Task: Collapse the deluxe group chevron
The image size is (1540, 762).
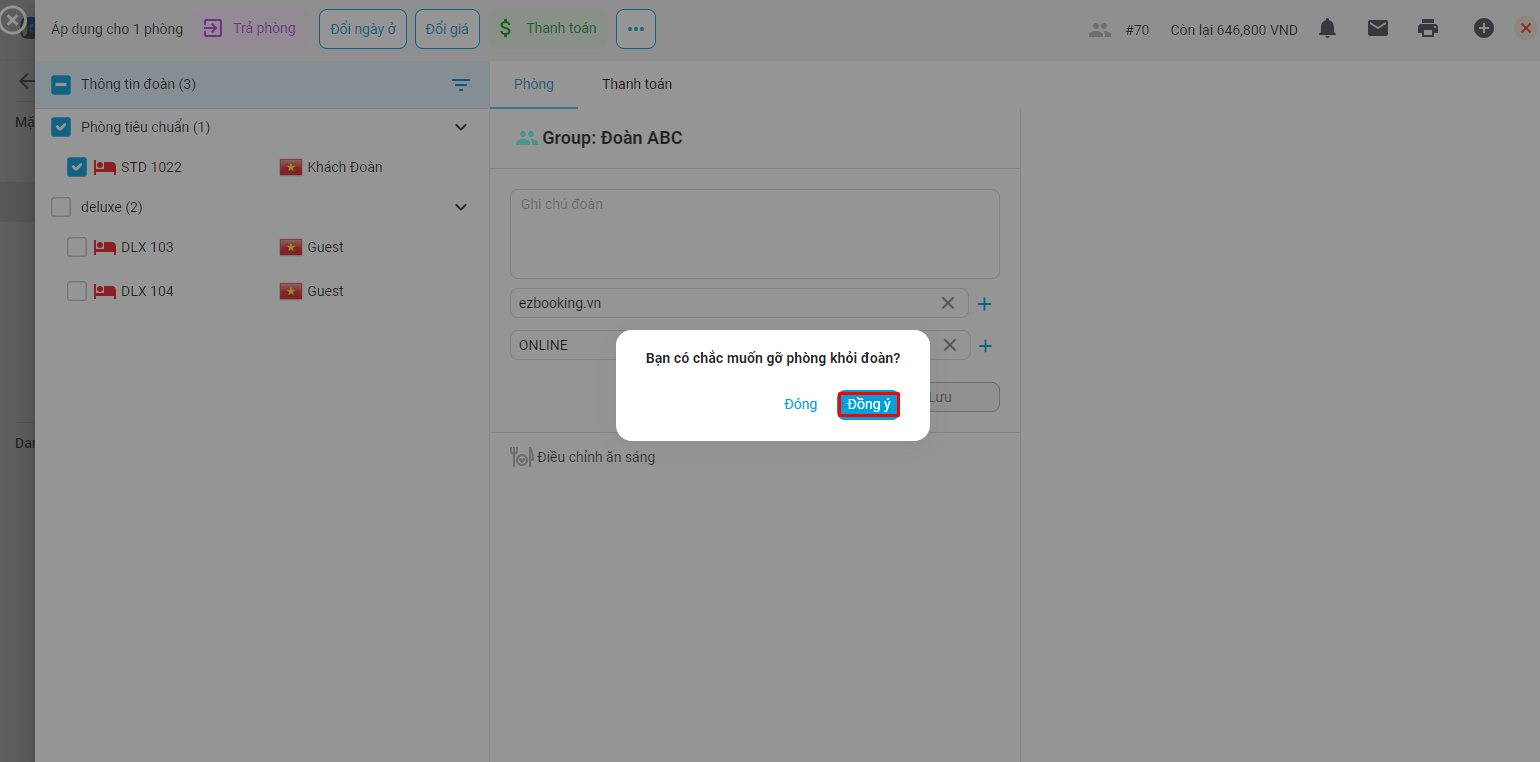Action: [x=461, y=207]
